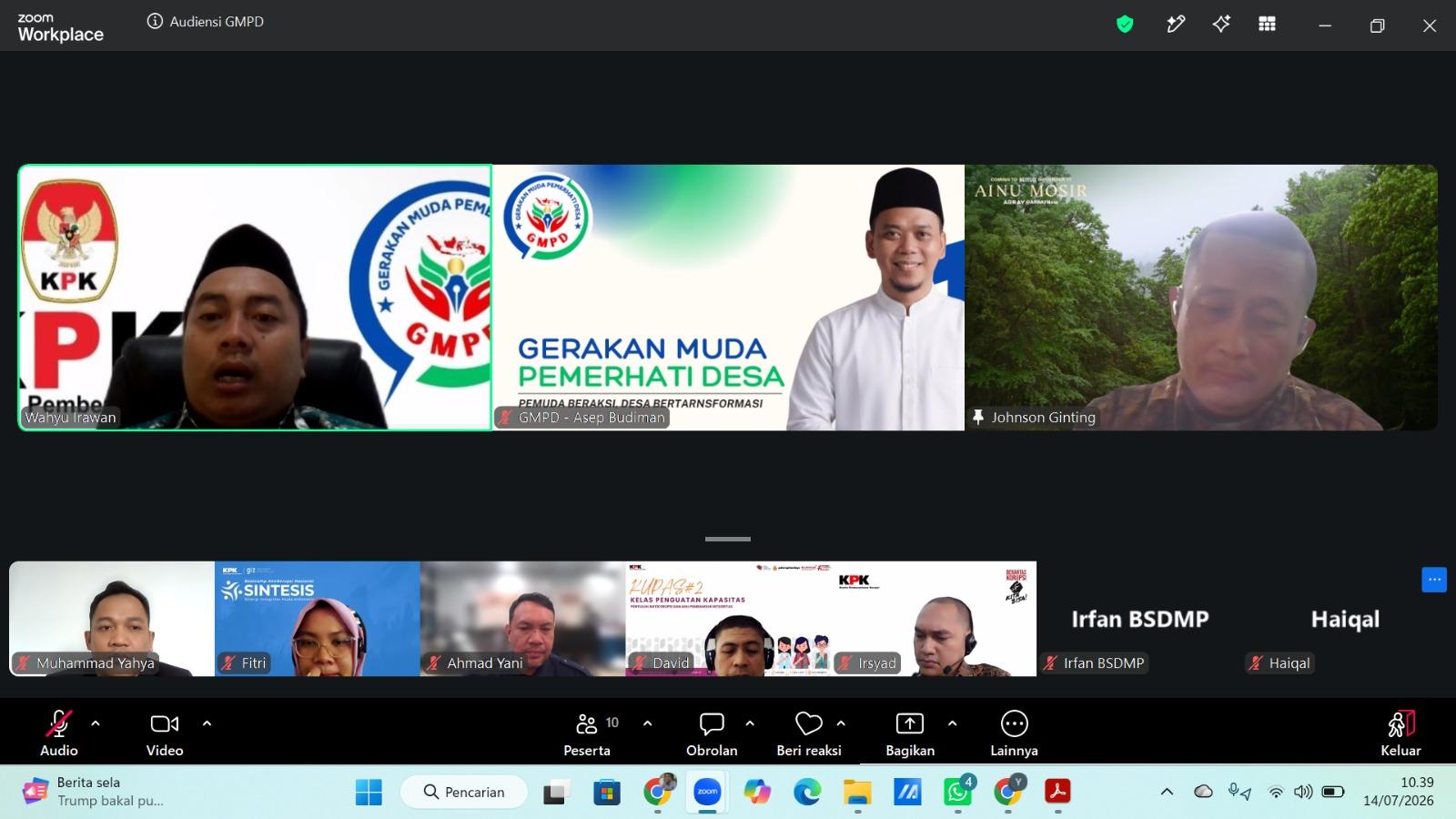The image size is (1456, 819).
Task: Open the blue striped app icon on taskbar
Action: pyautogui.click(x=907, y=793)
